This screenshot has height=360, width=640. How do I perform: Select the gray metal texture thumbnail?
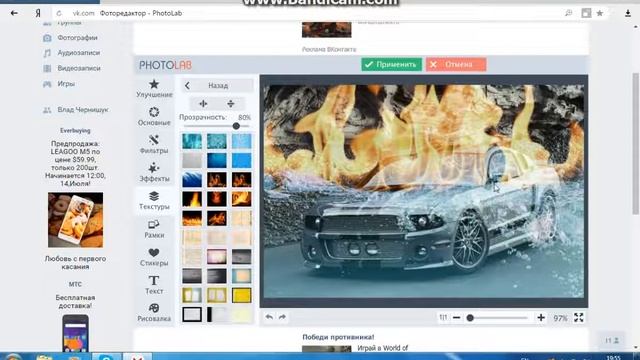click(192, 160)
